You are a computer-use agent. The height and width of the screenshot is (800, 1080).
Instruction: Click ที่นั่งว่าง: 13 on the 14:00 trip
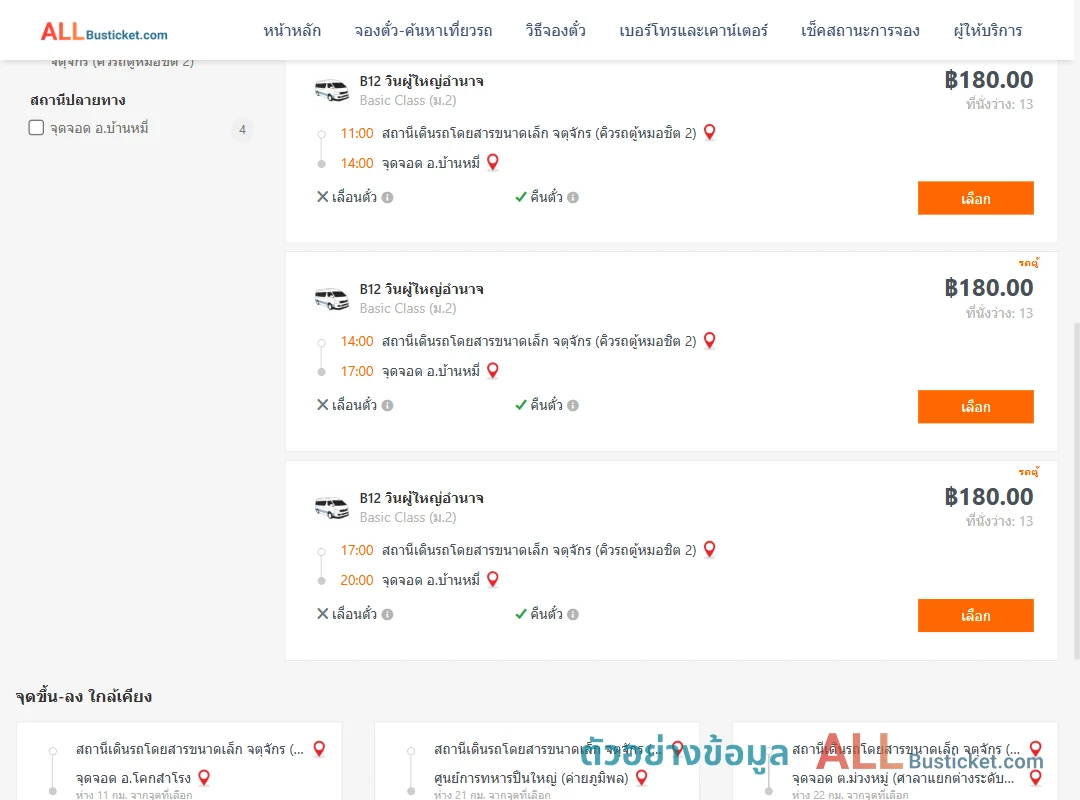point(999,313)
